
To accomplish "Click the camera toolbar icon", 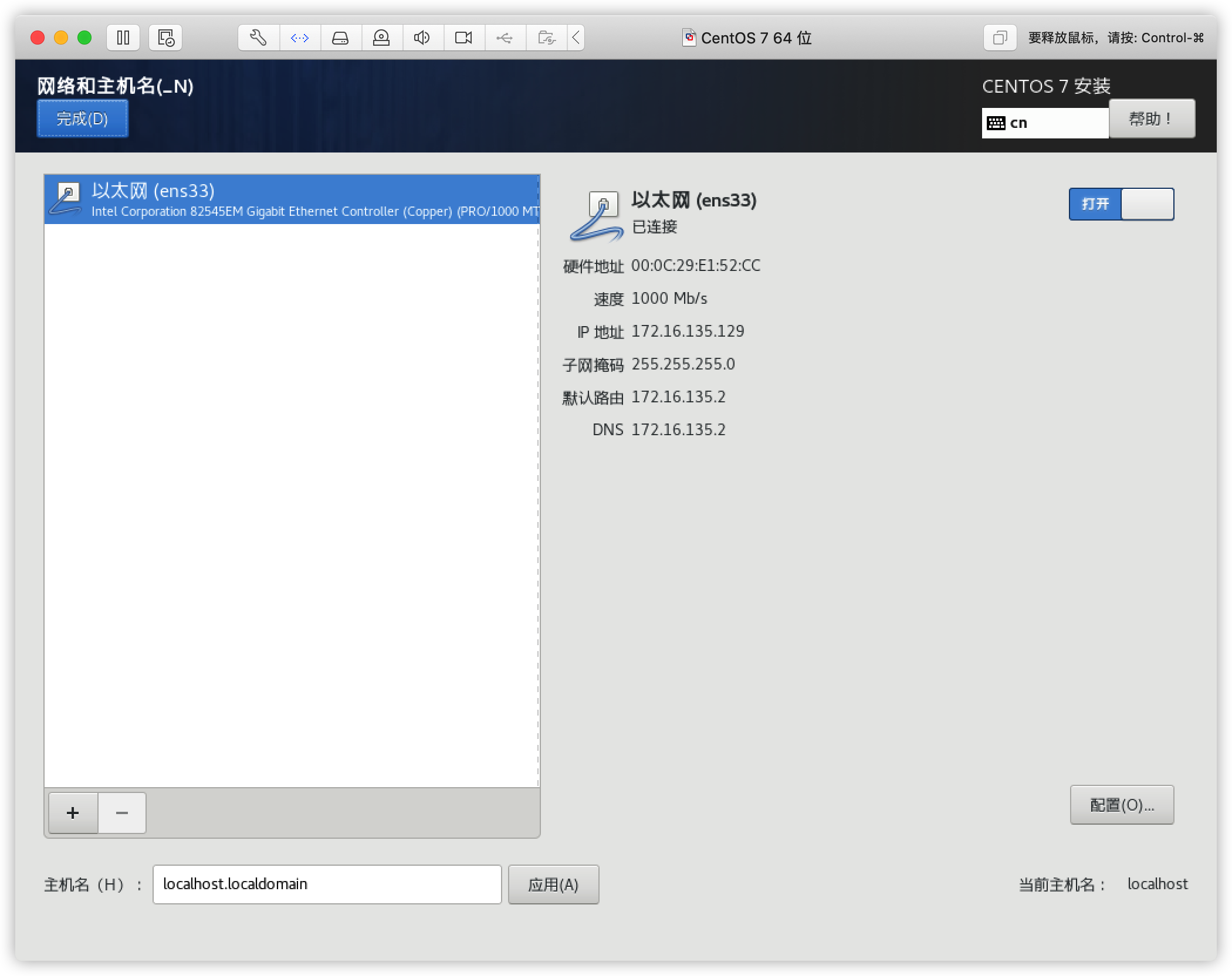I will click(x=463, y=38).
